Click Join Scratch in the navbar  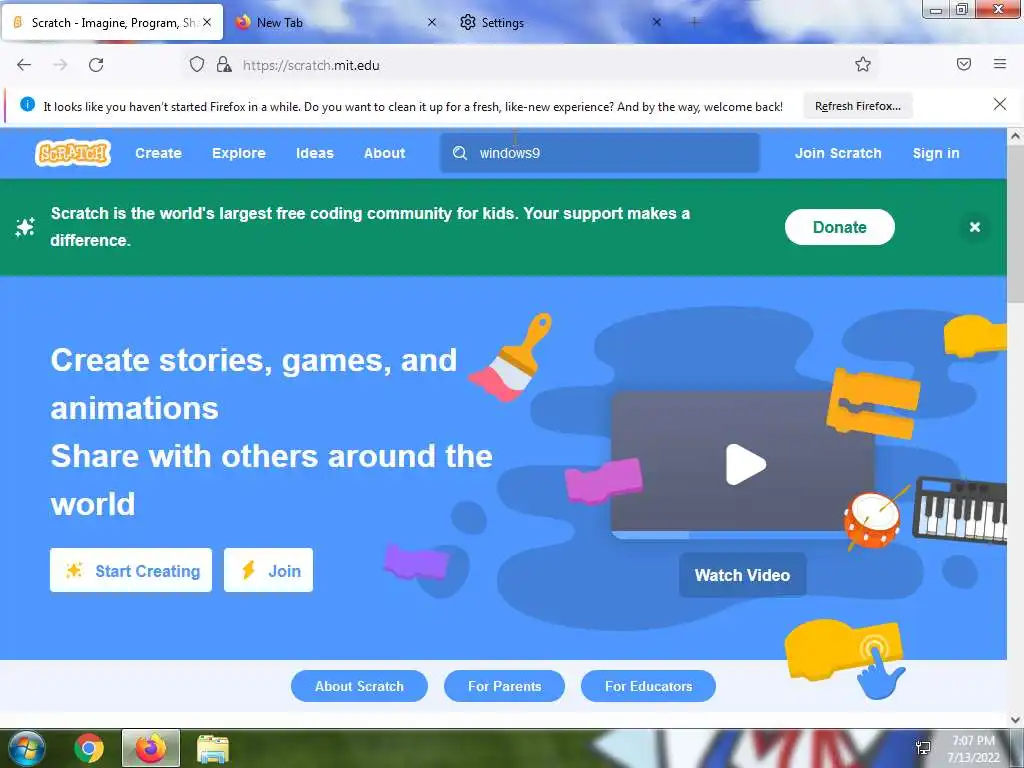(x=838, y=153)
